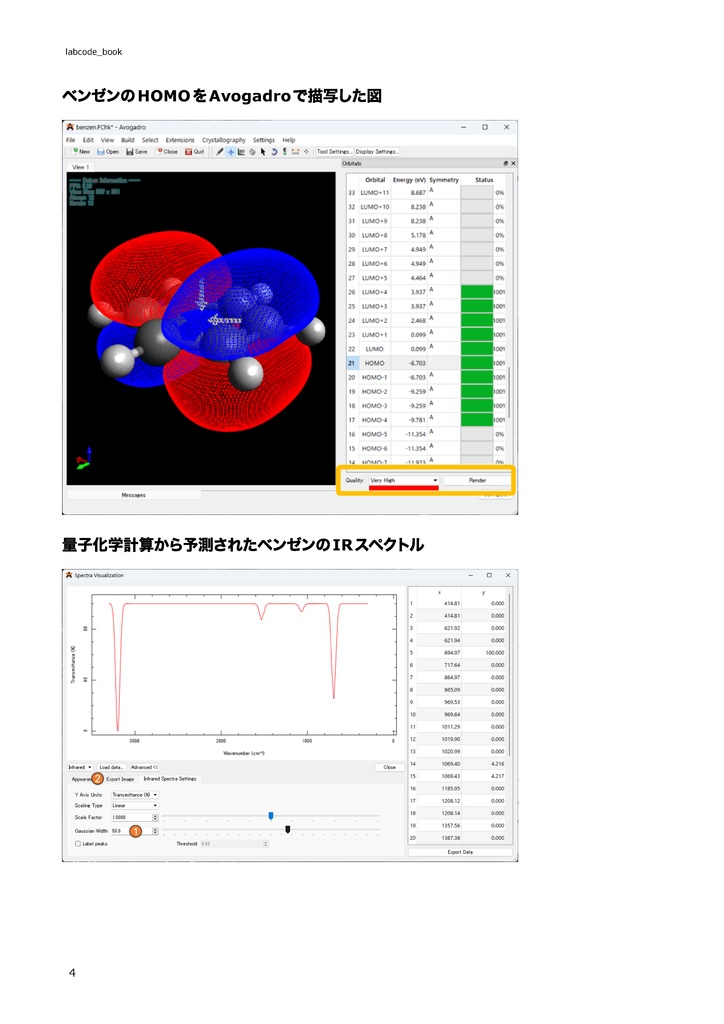Select the LUMO orbital row

tap(426, 349)
